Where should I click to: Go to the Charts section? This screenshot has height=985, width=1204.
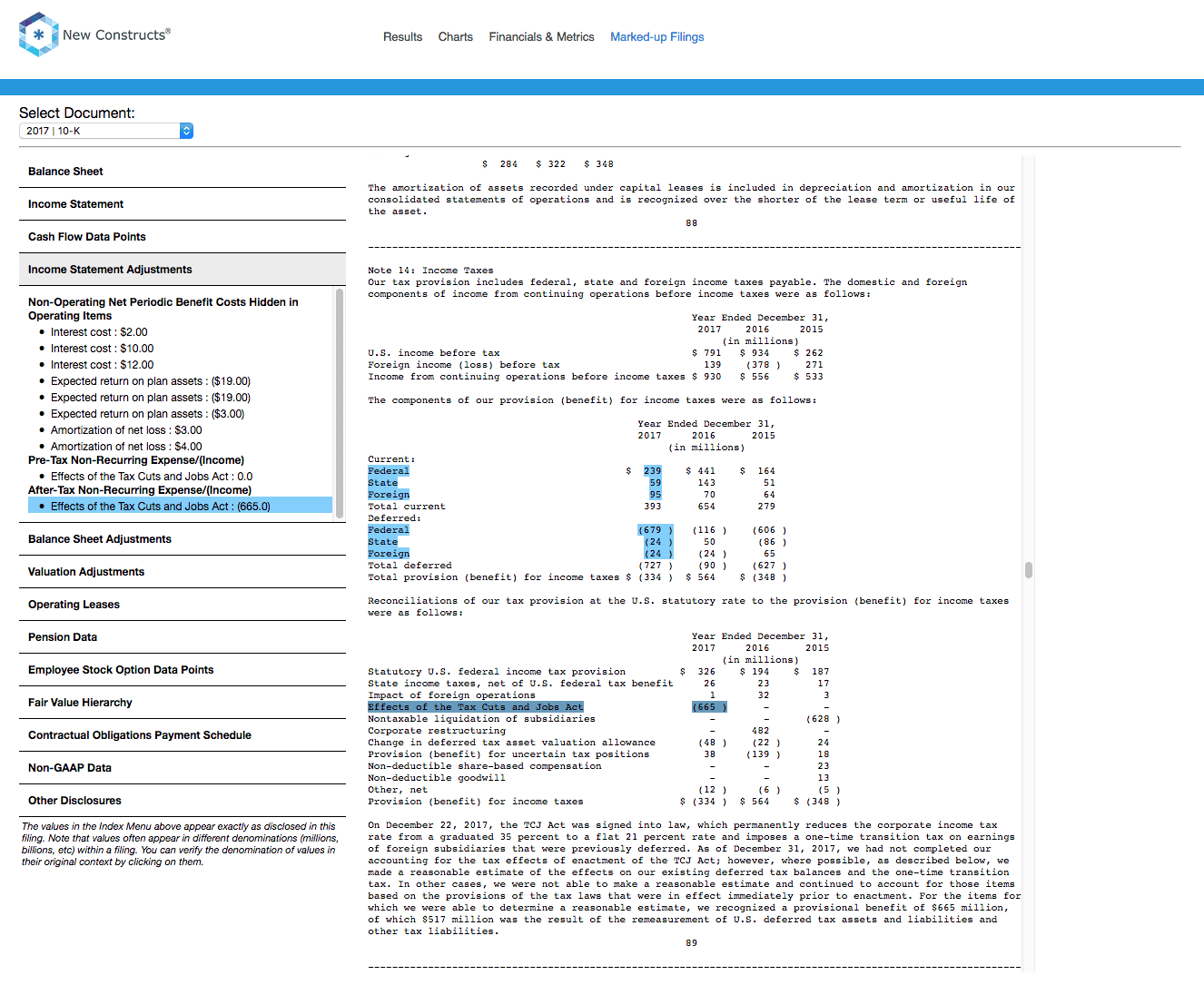click(x=455, y=37)
